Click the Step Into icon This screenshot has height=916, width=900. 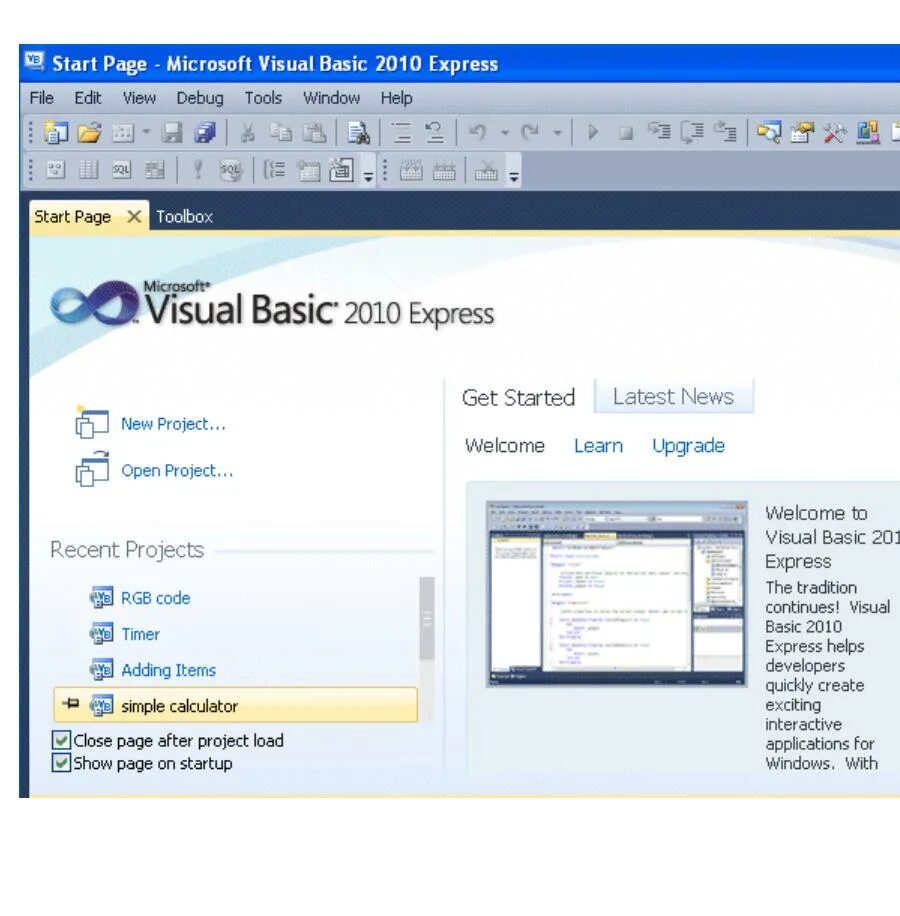tap(659, 132)
